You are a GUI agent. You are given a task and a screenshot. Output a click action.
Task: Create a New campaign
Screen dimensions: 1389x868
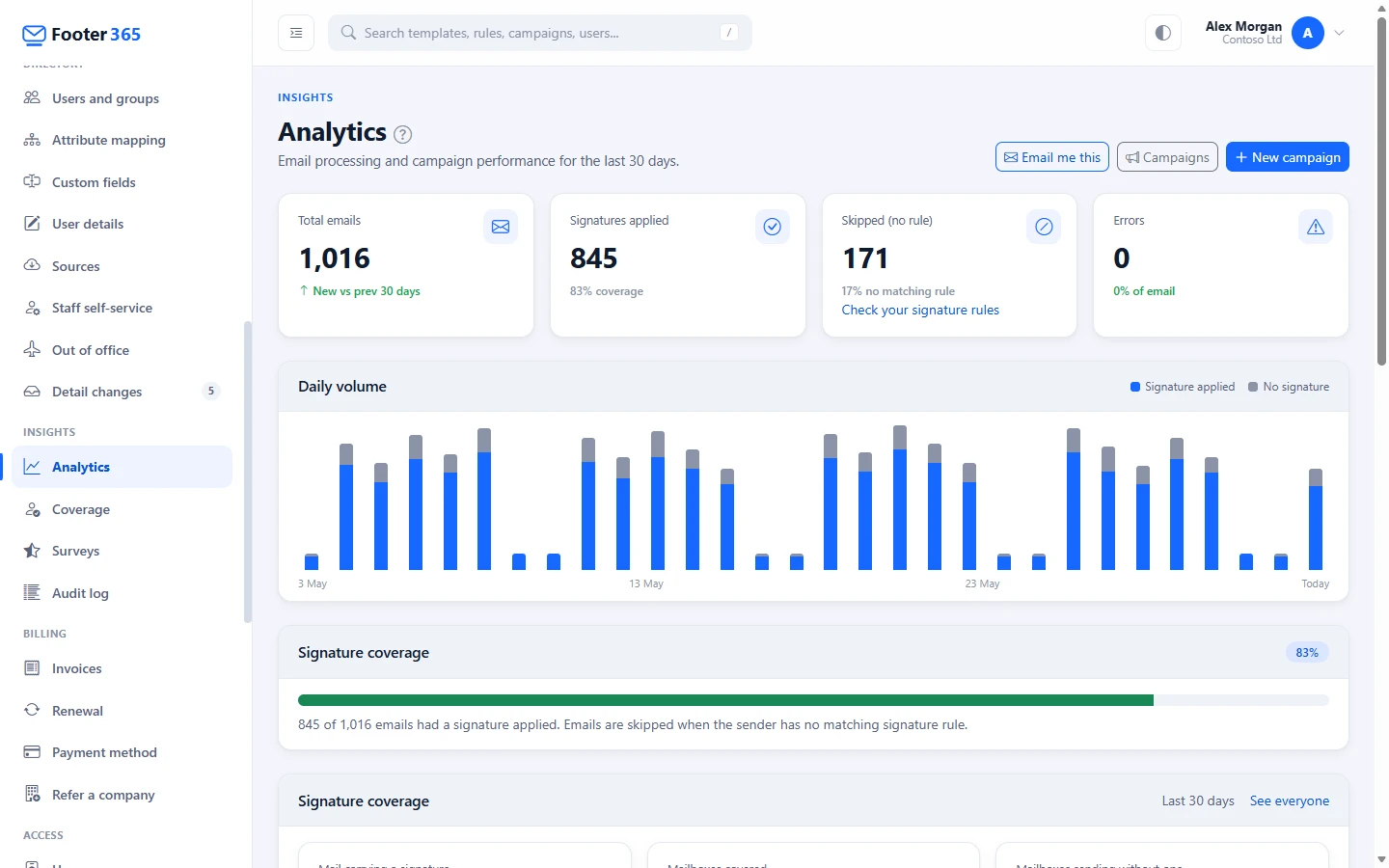1288,157
